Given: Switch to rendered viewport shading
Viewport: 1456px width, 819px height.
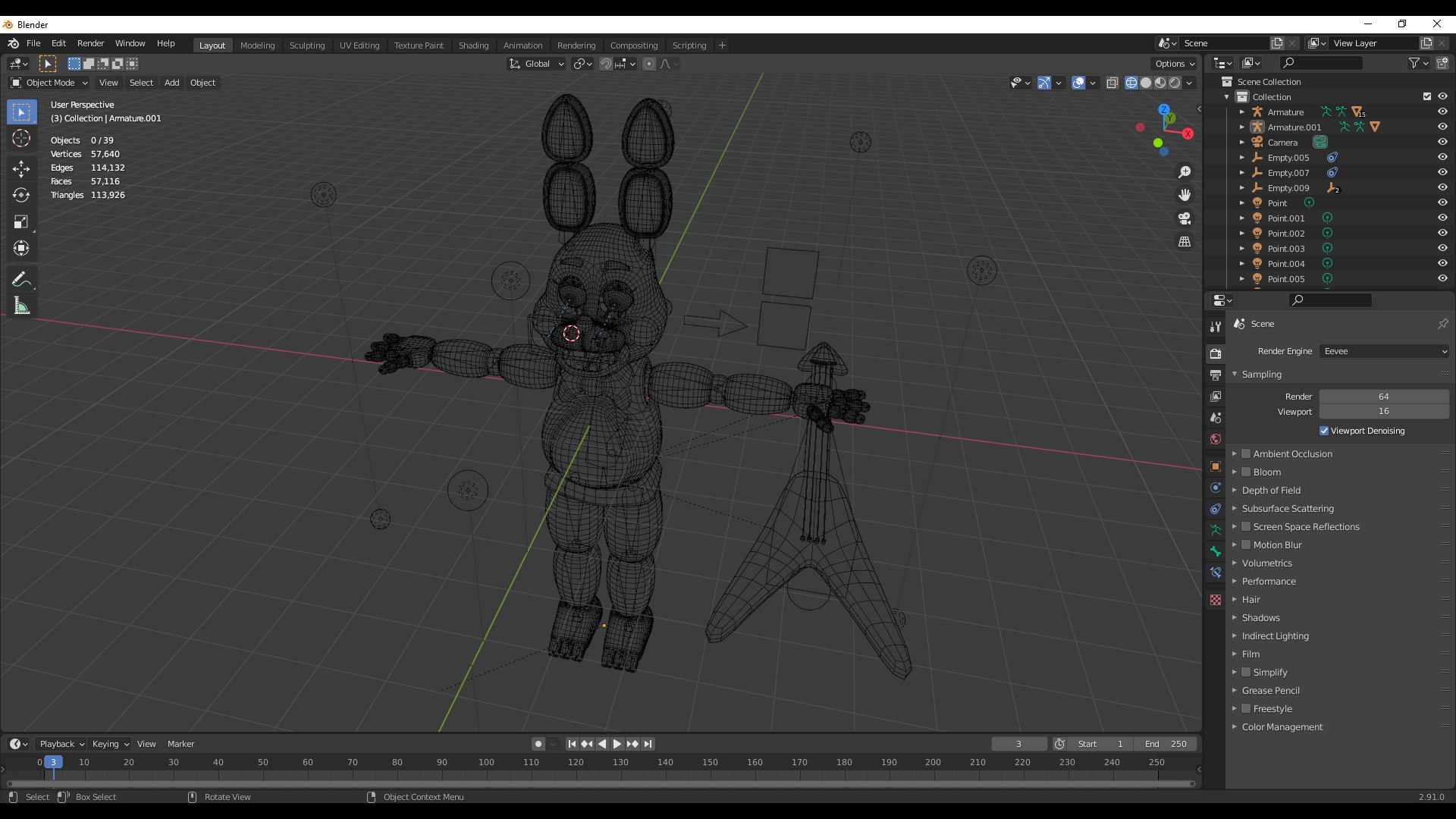Looking at the screenshot, I should pos(1175,83).
